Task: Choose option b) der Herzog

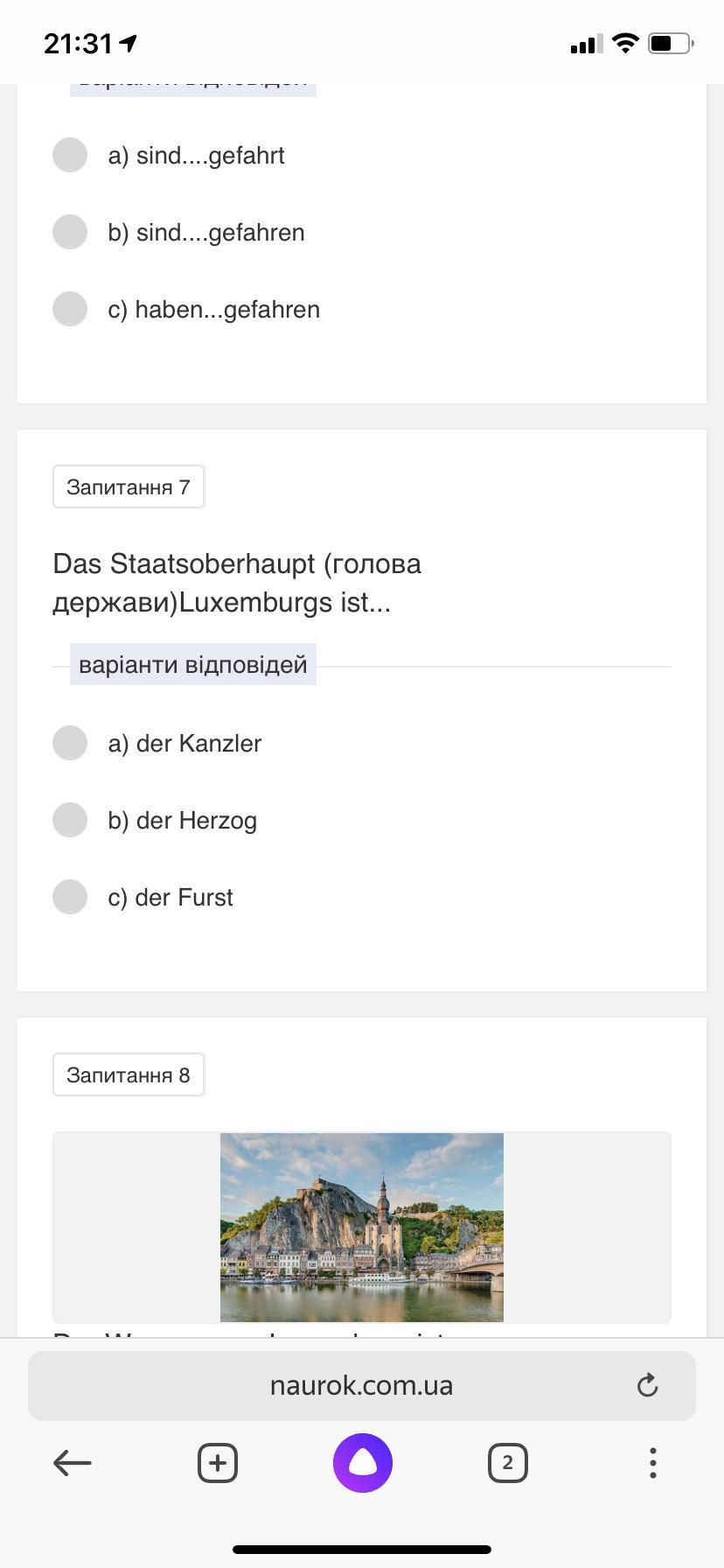Action: [70, 820]
